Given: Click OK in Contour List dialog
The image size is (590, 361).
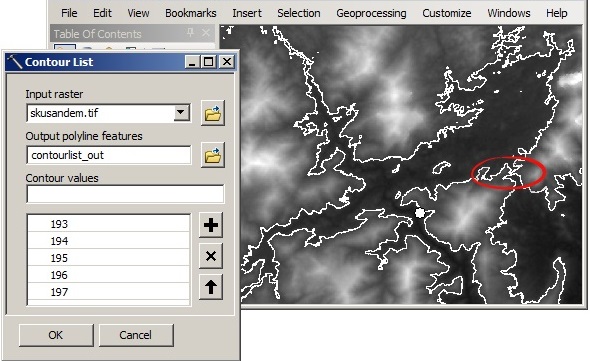Looking at the screenshot, I should (x=56, y=335).
